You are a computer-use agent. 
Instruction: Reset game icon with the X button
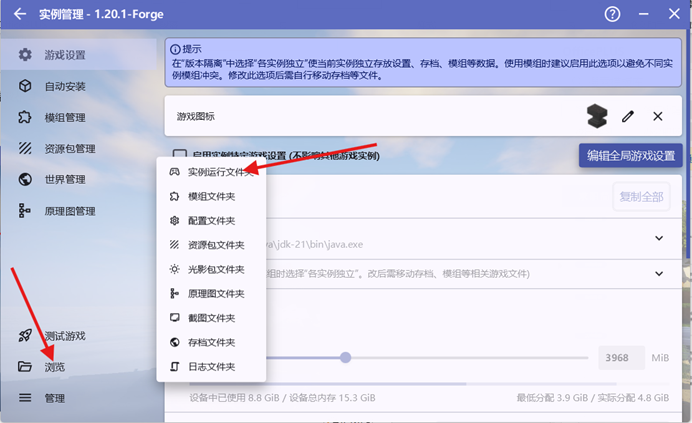coord(658,116)
